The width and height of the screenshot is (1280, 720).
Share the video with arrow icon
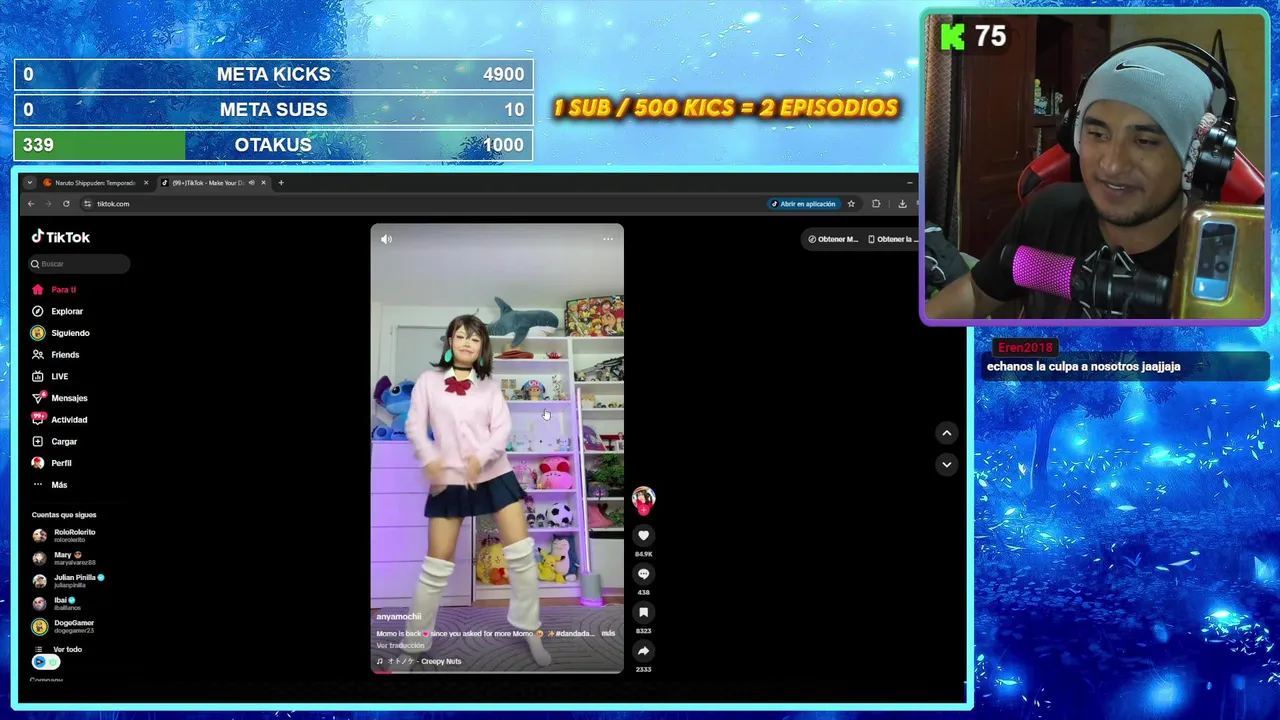point(643,651)
